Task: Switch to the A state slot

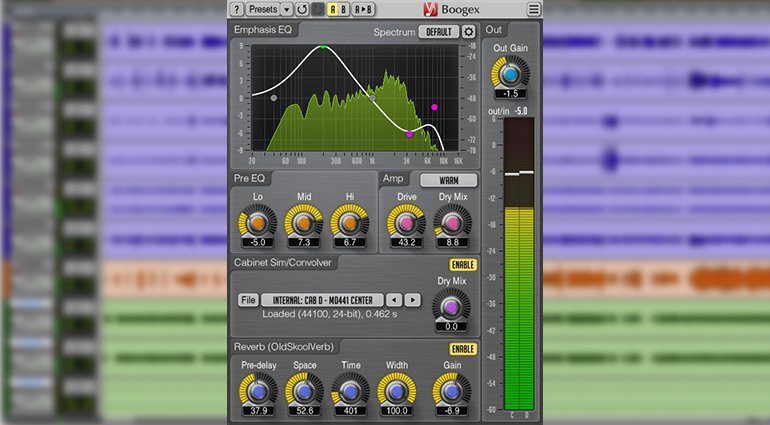Action: coord(335,9)
